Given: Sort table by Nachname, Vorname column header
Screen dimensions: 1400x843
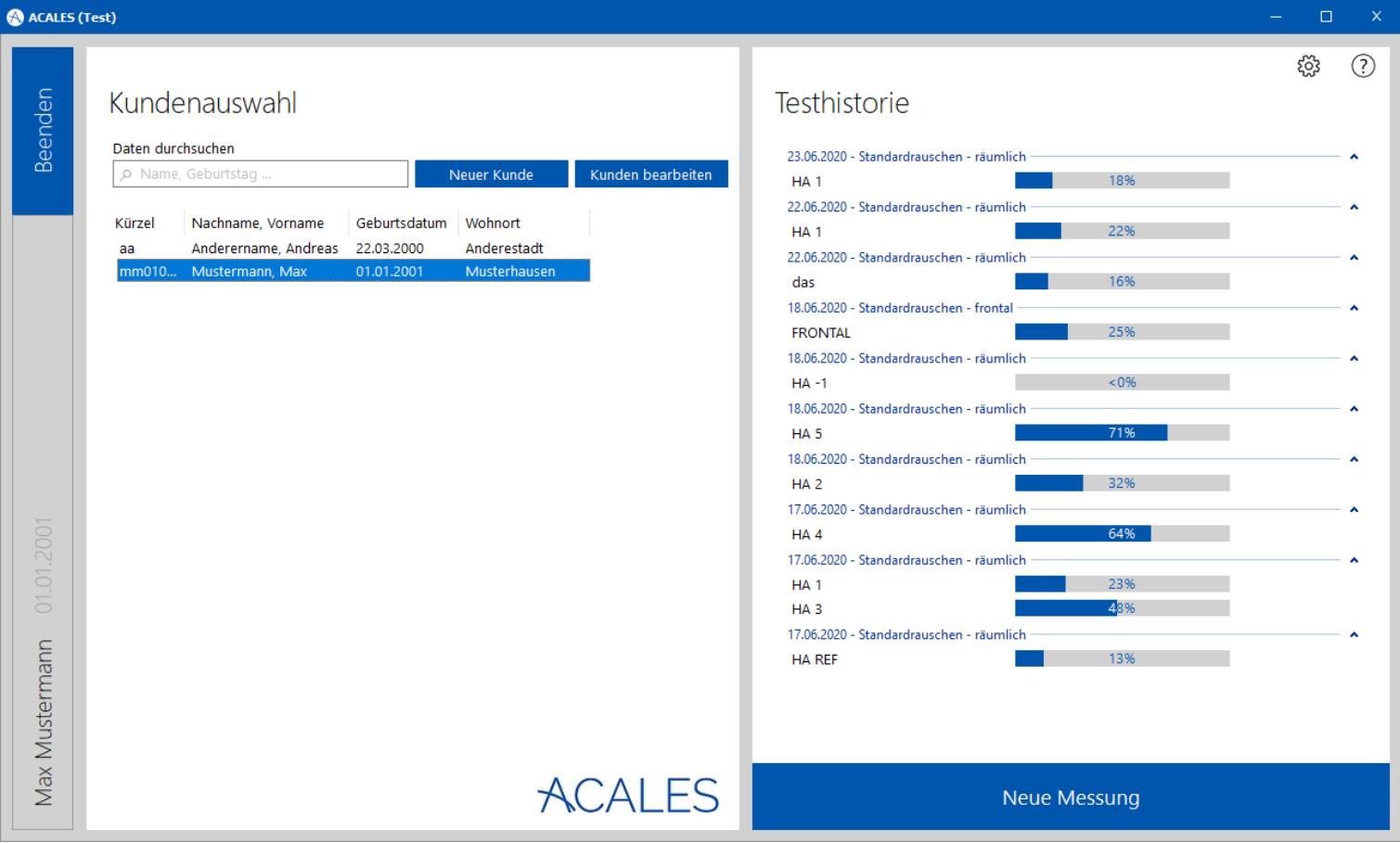Looking at the screenshot, I should pos(257,224).
